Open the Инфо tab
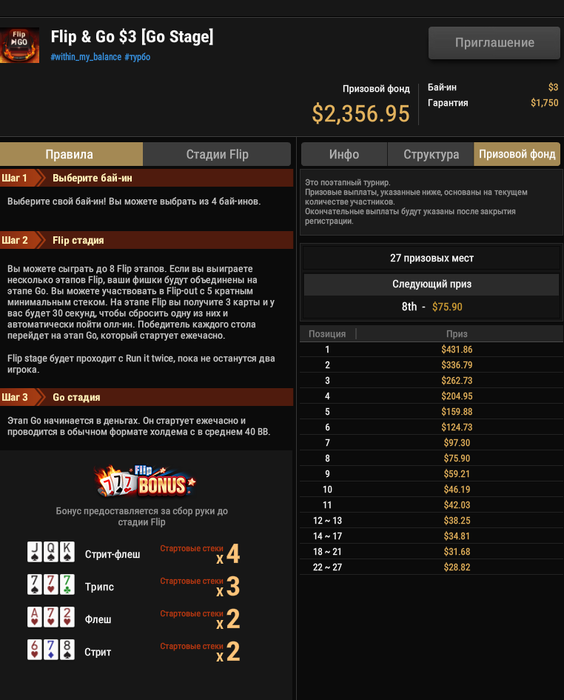The height and width of the screenshot is (700, 564). 344,154
